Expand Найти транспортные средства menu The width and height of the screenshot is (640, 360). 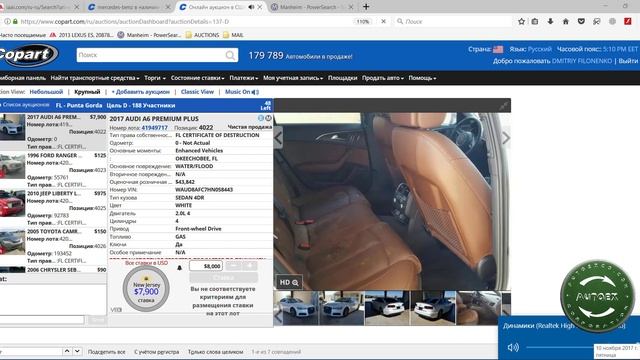(x=95, y=78)
